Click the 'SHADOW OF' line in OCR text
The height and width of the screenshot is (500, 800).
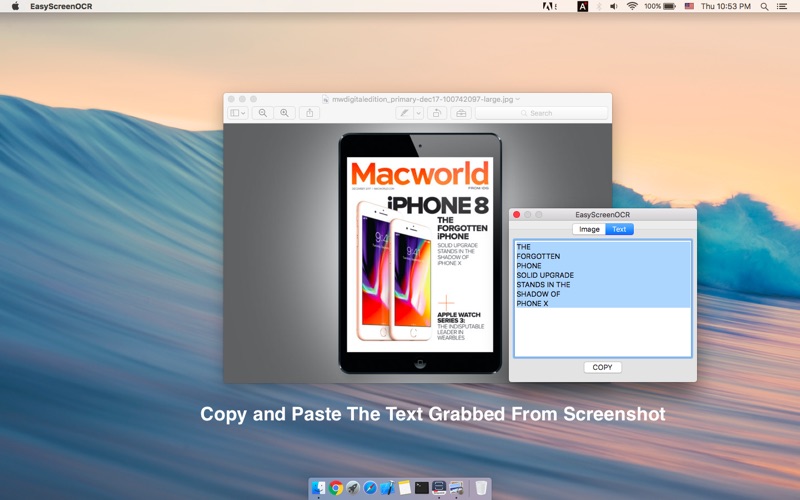click(x=538, y=294)
